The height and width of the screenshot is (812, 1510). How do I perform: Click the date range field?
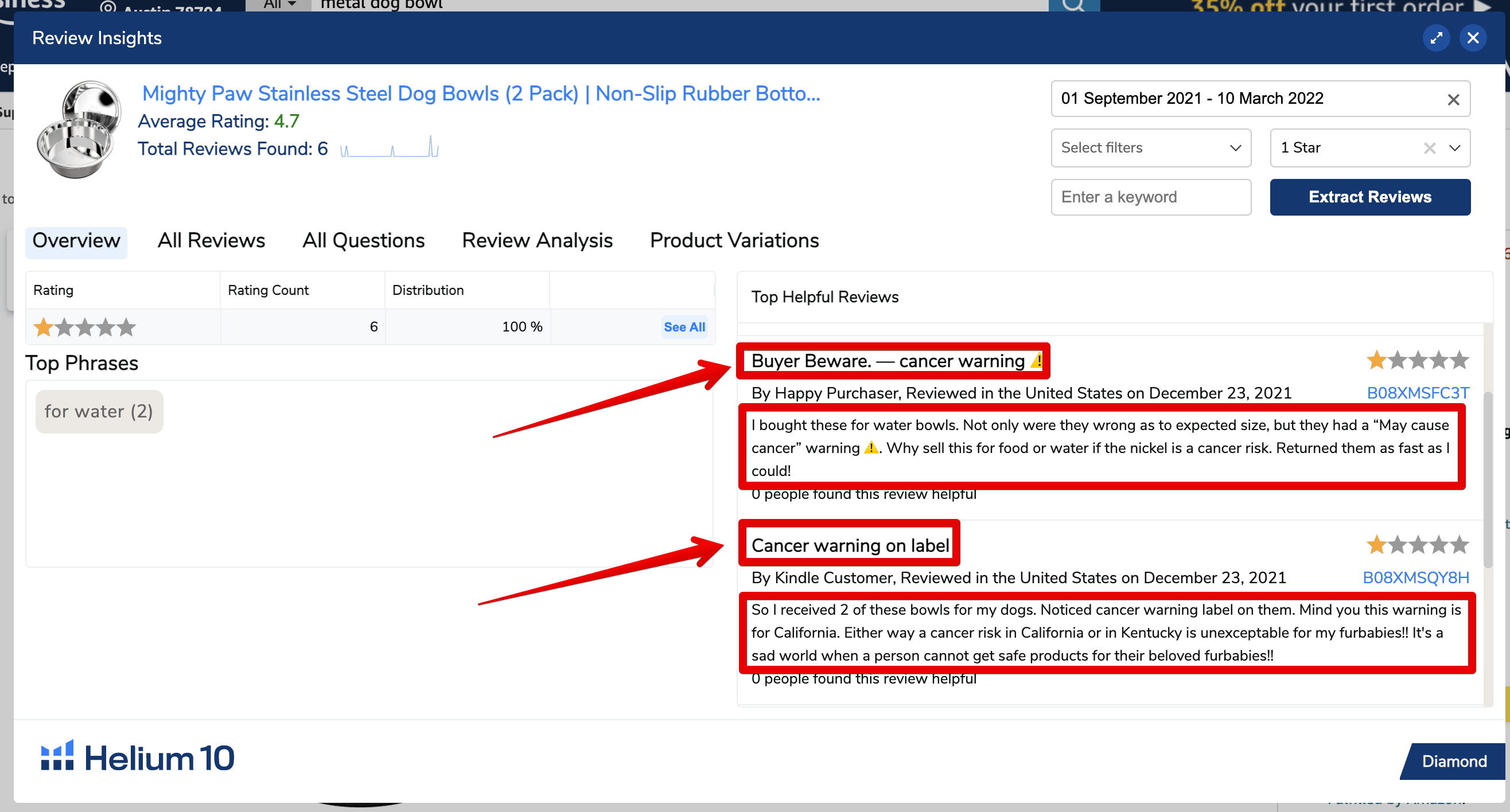[x=1260, y=99]
